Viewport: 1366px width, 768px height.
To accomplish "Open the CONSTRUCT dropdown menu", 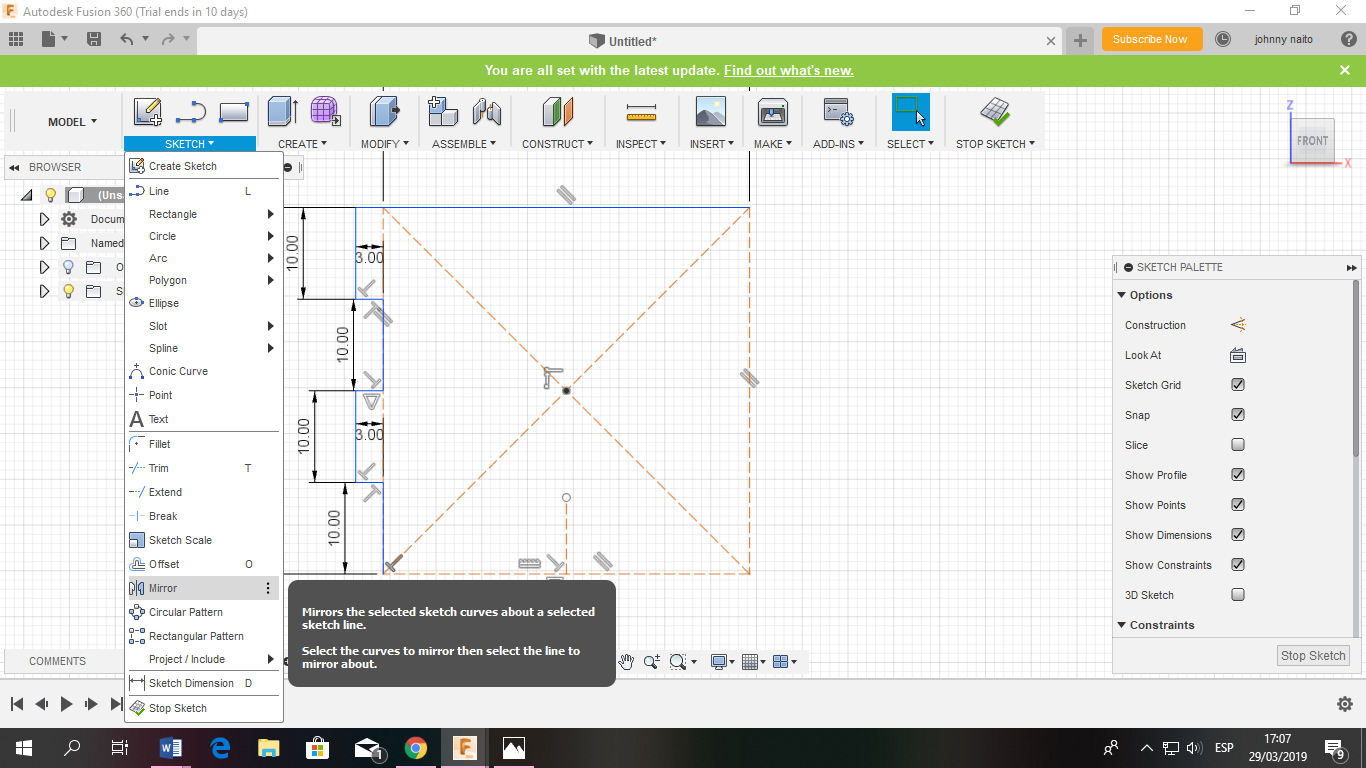I will pyautogui.click(x=558, y=144).
